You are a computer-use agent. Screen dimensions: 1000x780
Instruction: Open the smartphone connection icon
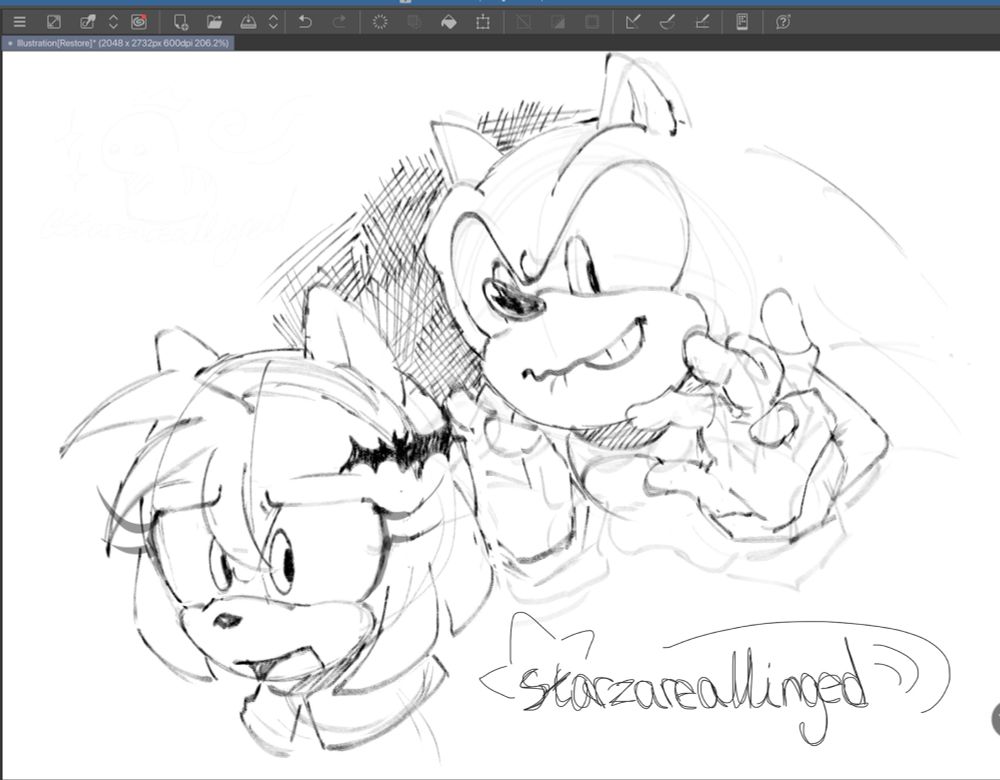click(x=742, y=22)
